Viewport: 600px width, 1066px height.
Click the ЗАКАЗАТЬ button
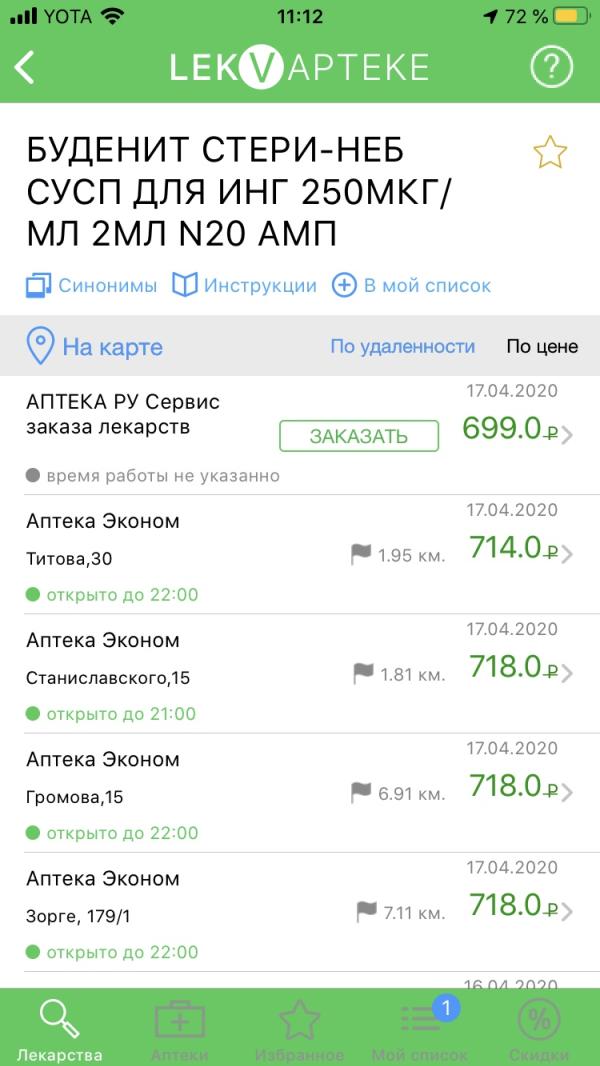point(359,436)
